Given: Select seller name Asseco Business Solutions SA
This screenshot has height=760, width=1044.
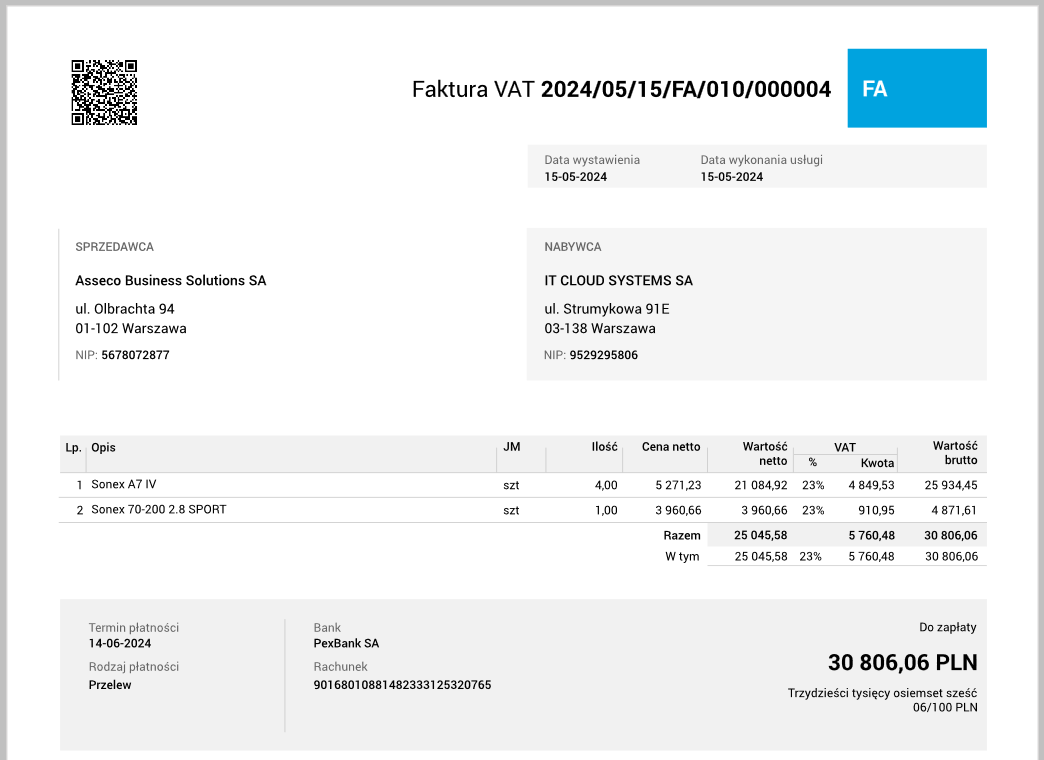Looking at the screenshot, I should click(x=170, y=281).
